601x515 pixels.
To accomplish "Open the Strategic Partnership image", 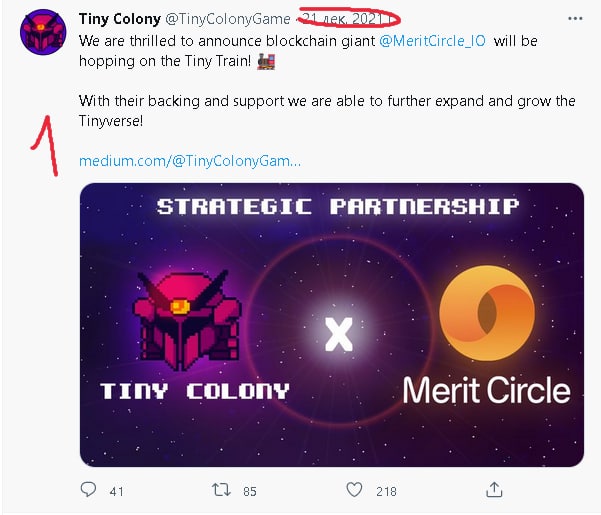I will 332,325.
